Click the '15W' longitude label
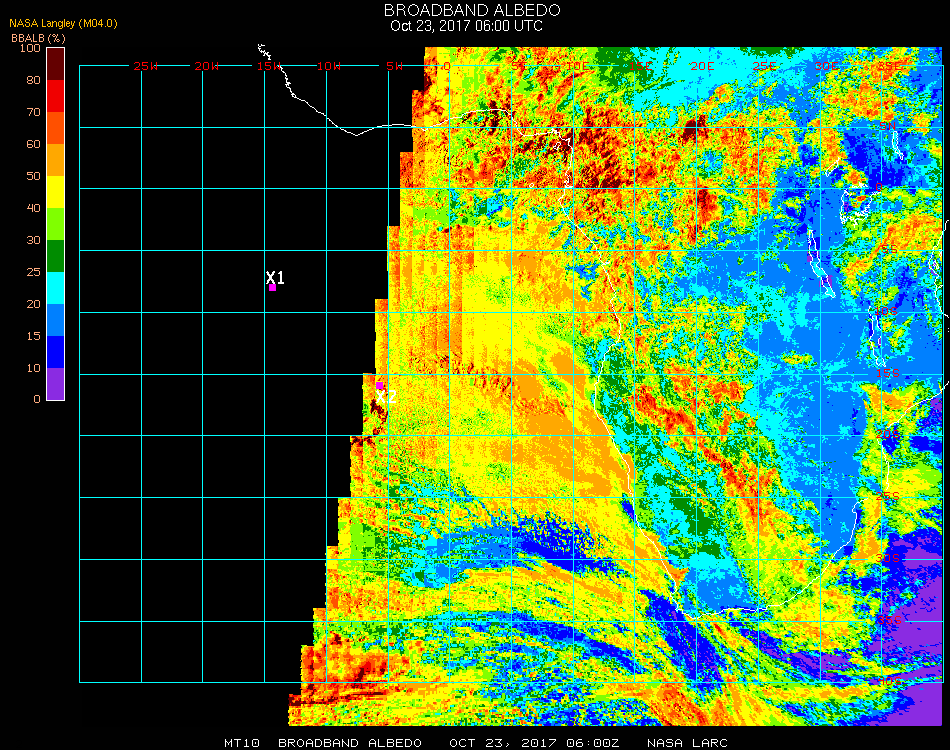The image size is (950, 750). (268, 66)
